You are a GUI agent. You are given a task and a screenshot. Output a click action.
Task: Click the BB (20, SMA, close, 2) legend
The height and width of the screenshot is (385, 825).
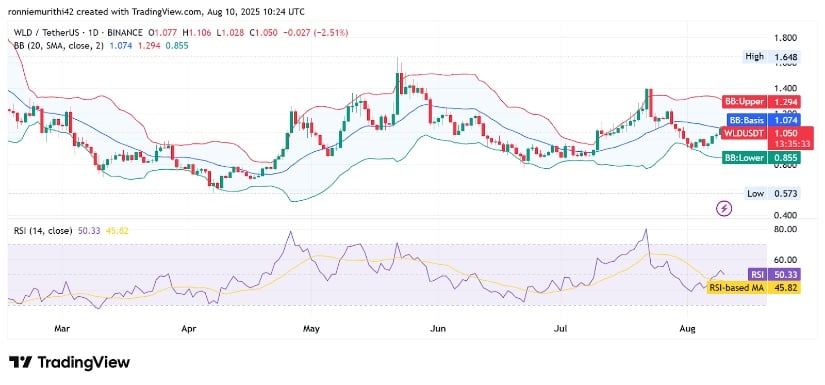click(x=57, y=46)
